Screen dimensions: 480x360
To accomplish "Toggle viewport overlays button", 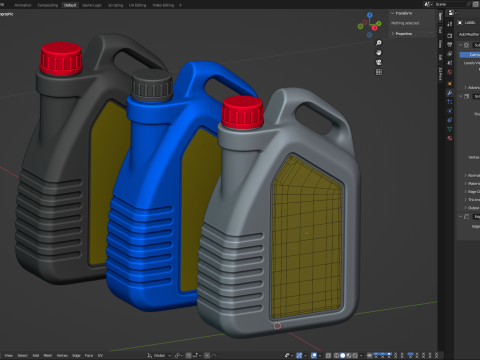I will (x=314, y=355).
